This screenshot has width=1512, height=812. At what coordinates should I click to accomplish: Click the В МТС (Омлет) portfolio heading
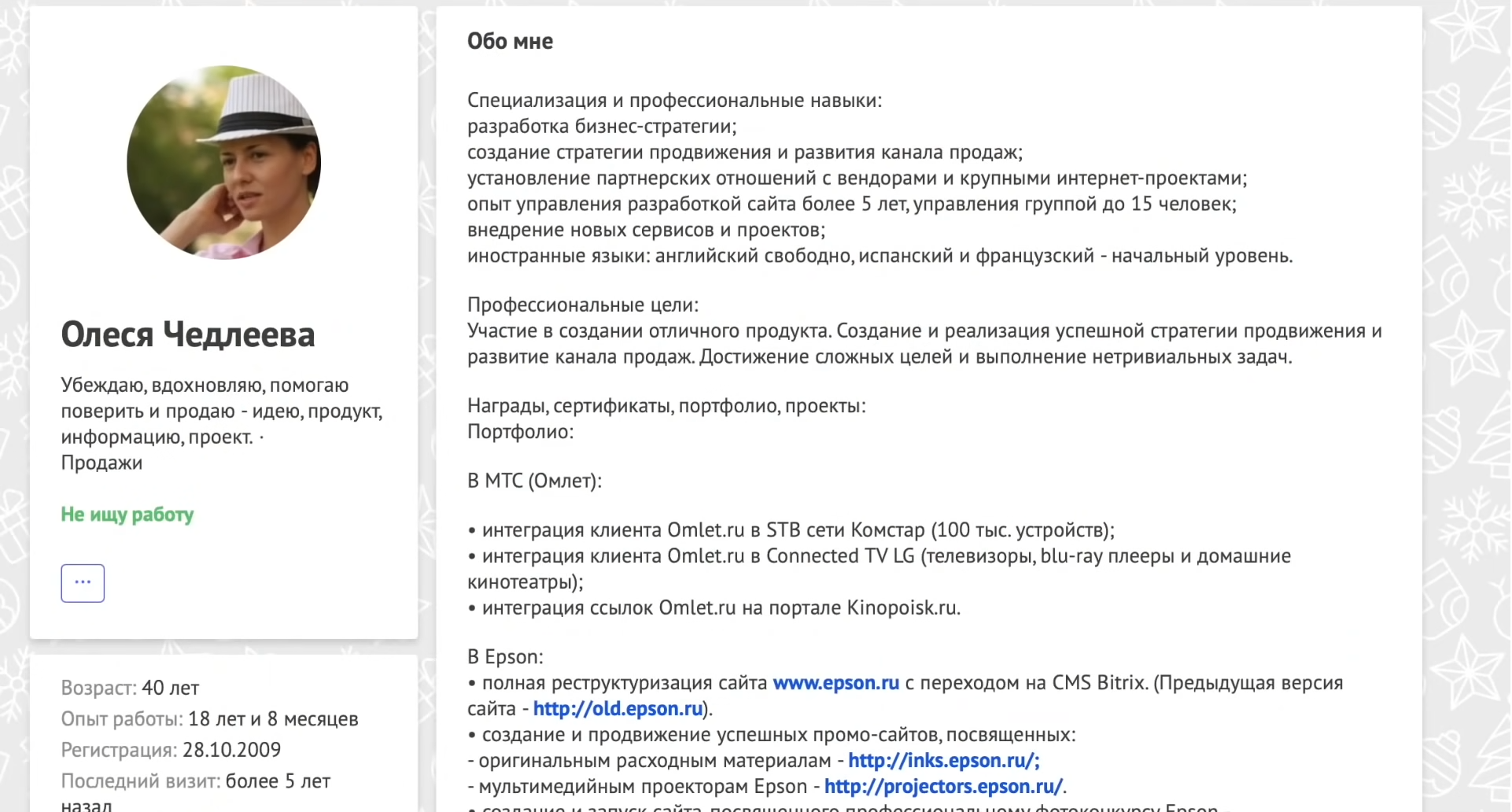point(534,481)
